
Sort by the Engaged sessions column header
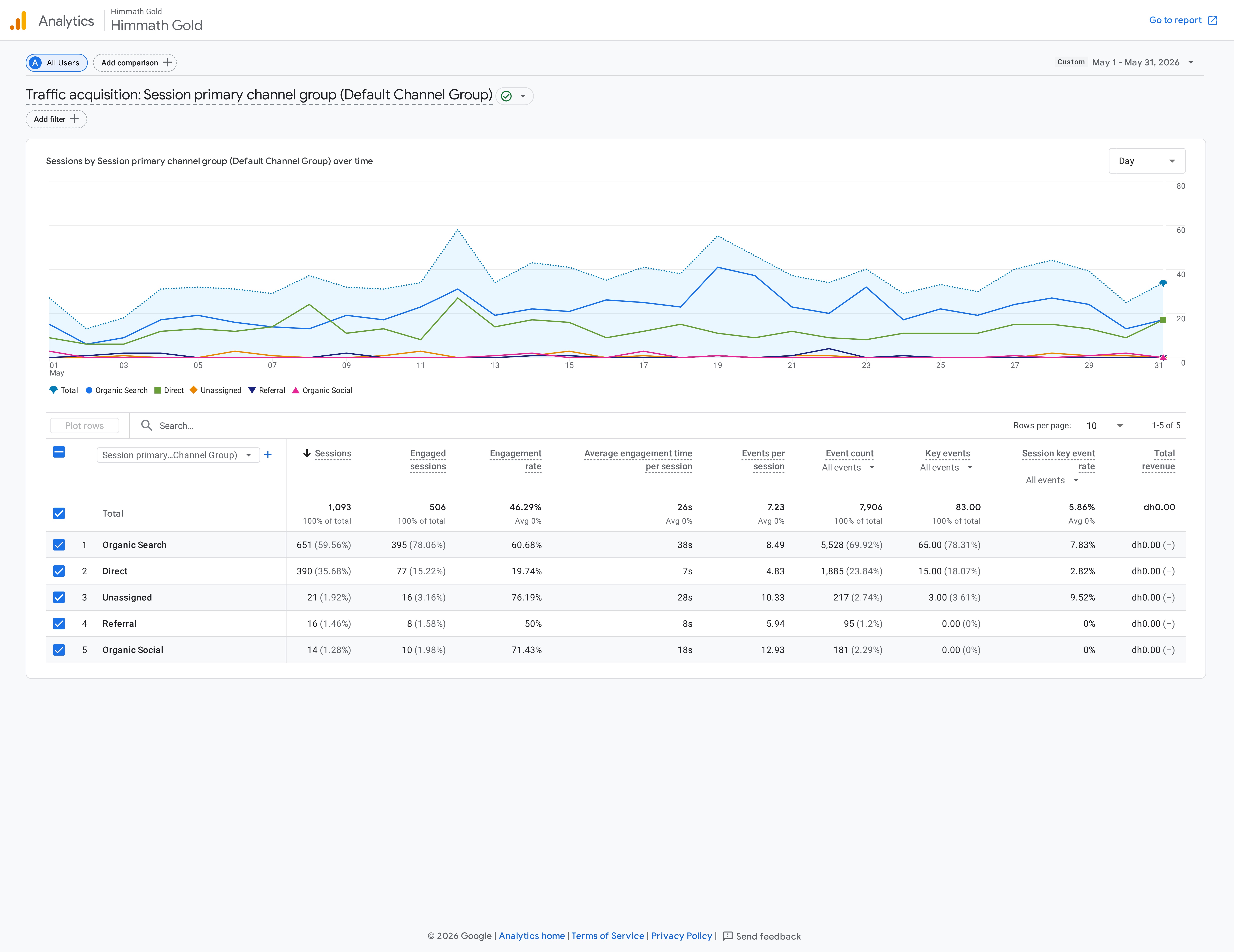(428, 460)
